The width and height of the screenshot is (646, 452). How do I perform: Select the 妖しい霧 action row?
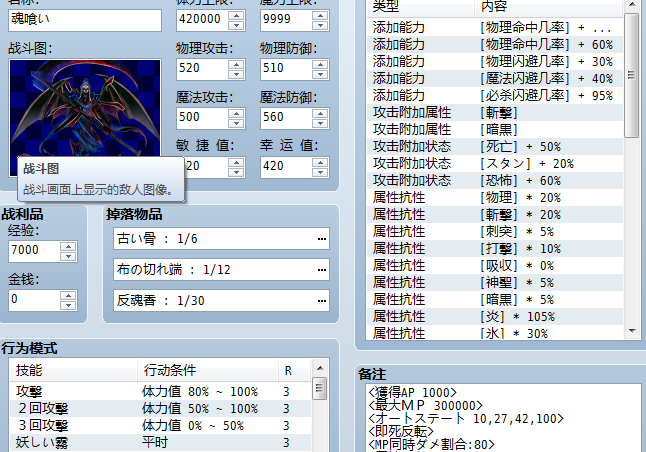coord(161,443)
